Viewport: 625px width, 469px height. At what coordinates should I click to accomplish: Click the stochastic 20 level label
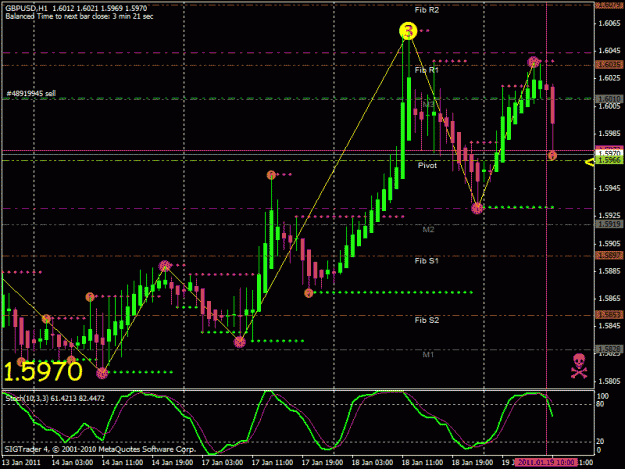click(x=600, y=442)
